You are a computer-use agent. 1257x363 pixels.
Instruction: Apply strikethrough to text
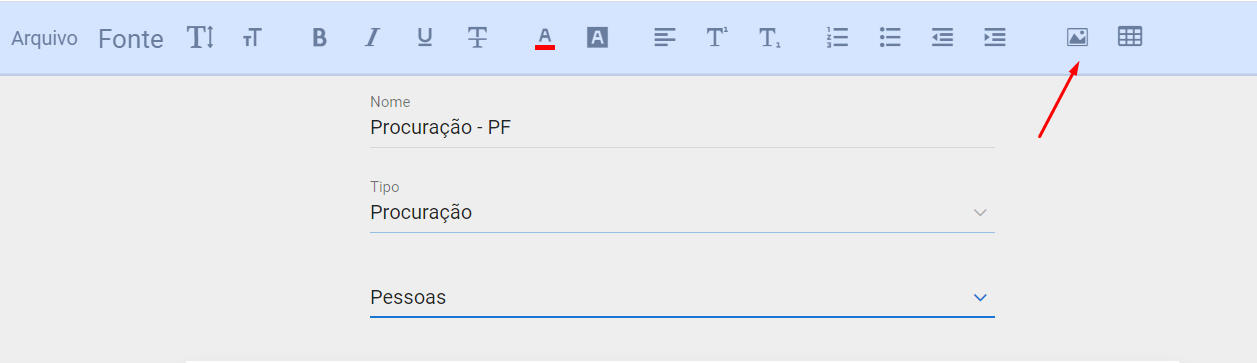(x=477, y=38)
